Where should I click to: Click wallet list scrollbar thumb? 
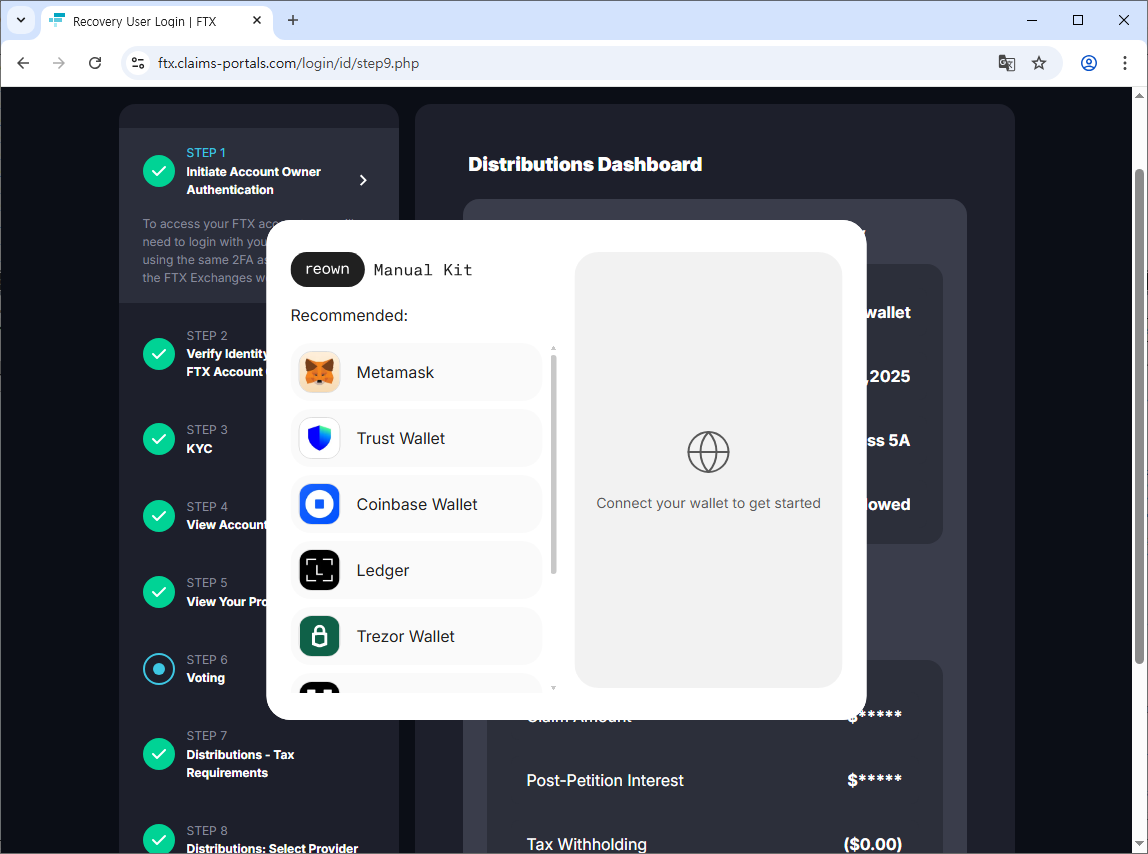(554, 464)
